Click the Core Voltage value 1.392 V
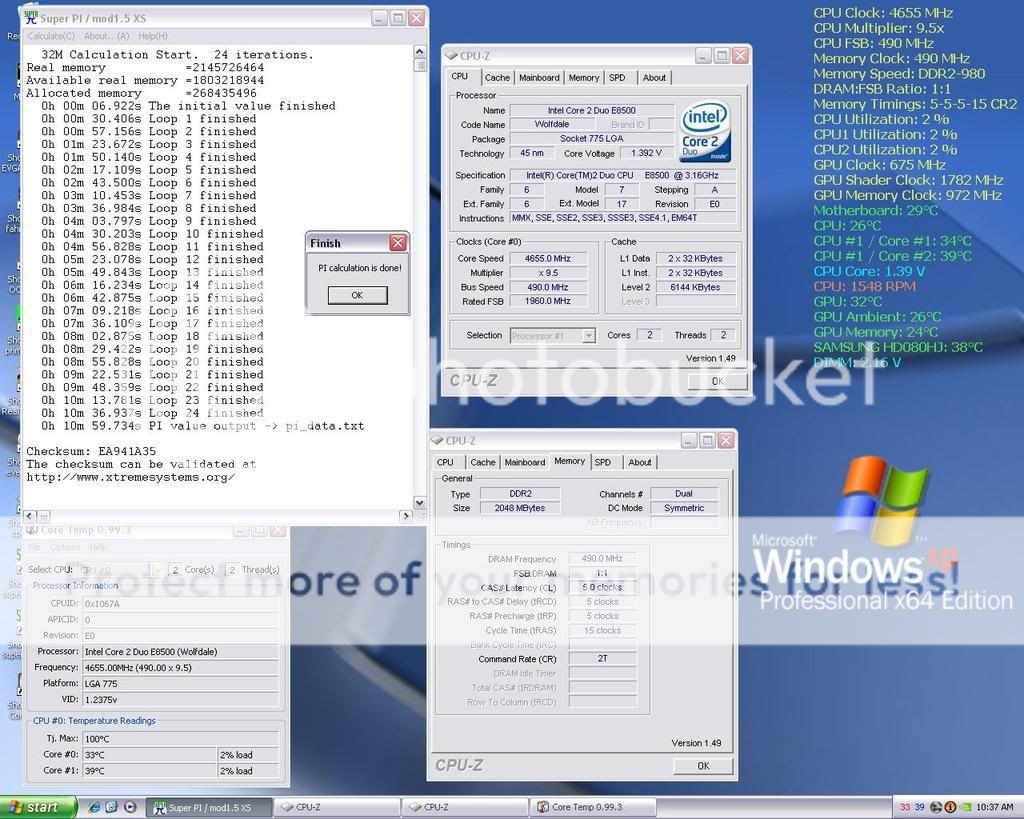The height and width of the screenshot is (819, 1024). point(646,153)
